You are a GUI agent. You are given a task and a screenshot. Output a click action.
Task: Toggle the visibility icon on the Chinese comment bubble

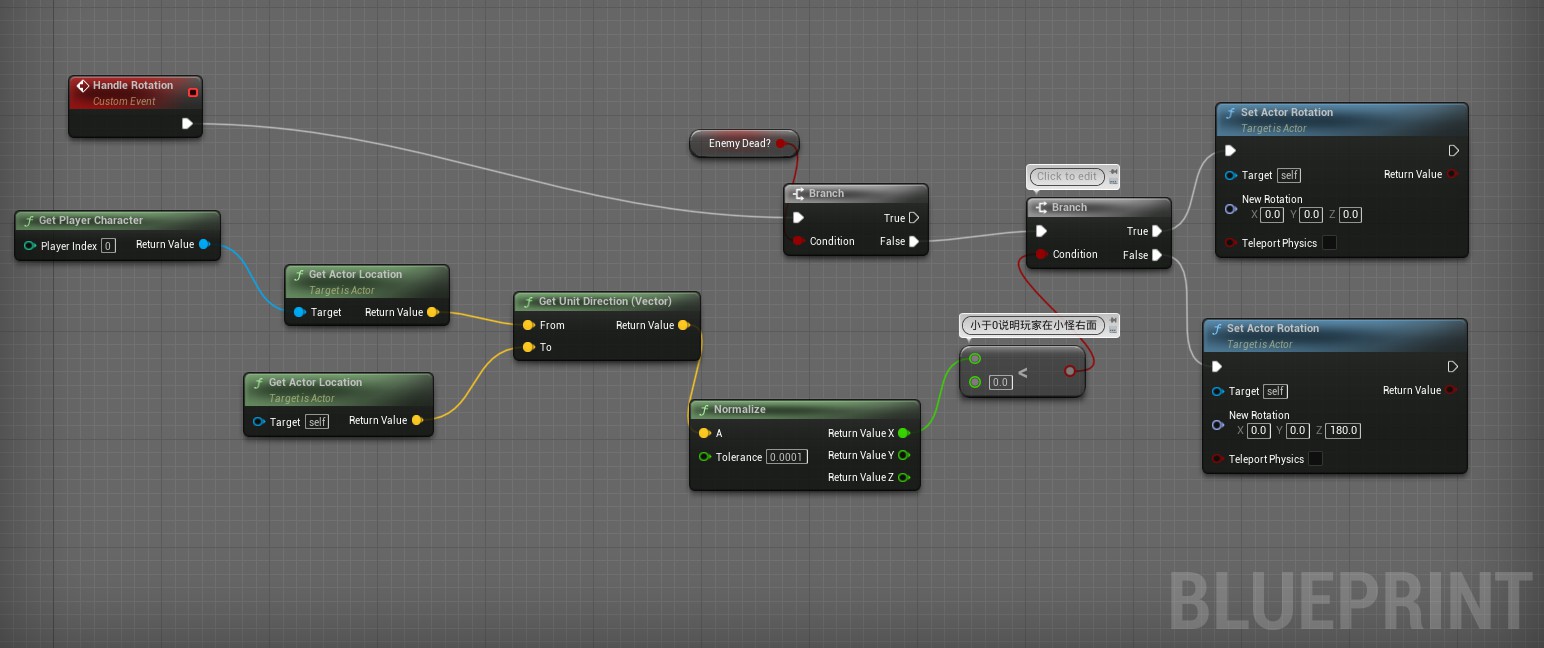[x=1113, y=330]
